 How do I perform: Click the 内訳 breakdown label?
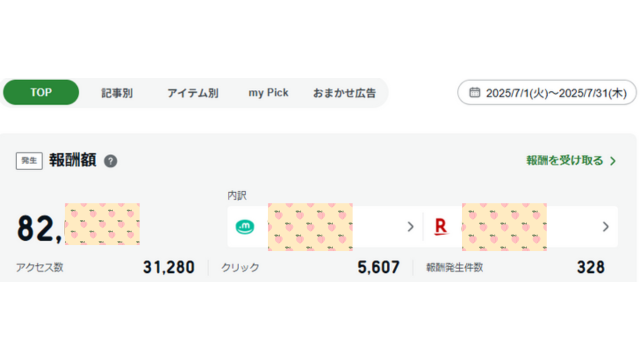237,196
